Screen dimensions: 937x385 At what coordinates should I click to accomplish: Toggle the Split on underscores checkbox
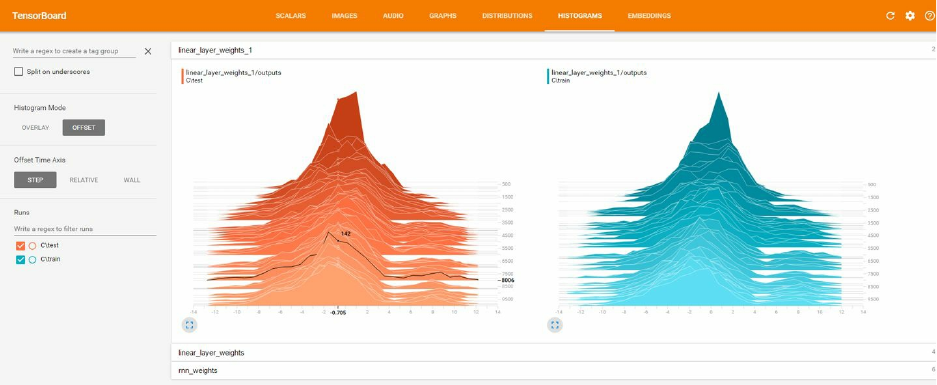19,72
